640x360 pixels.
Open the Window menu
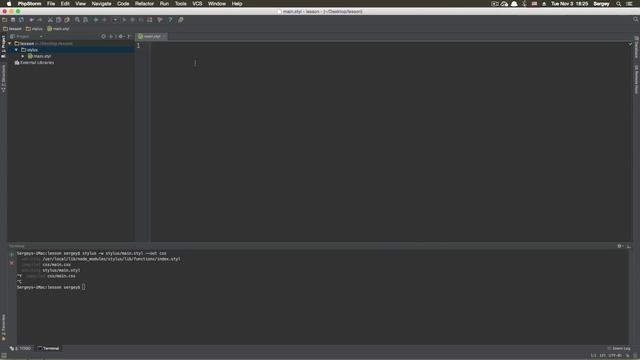pos(217,4)
